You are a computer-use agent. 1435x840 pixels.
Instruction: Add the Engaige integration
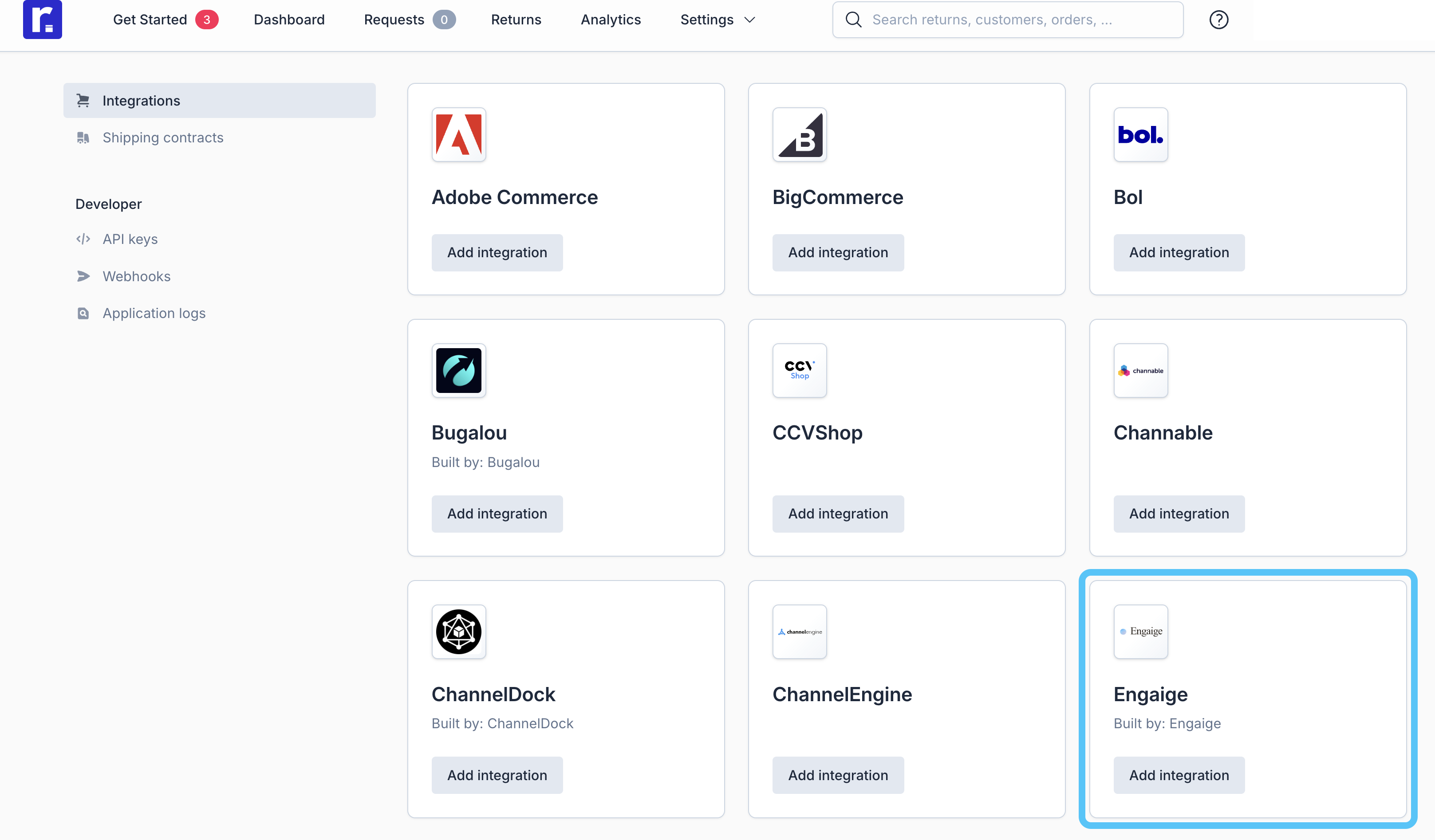(x=1179, y=775)
